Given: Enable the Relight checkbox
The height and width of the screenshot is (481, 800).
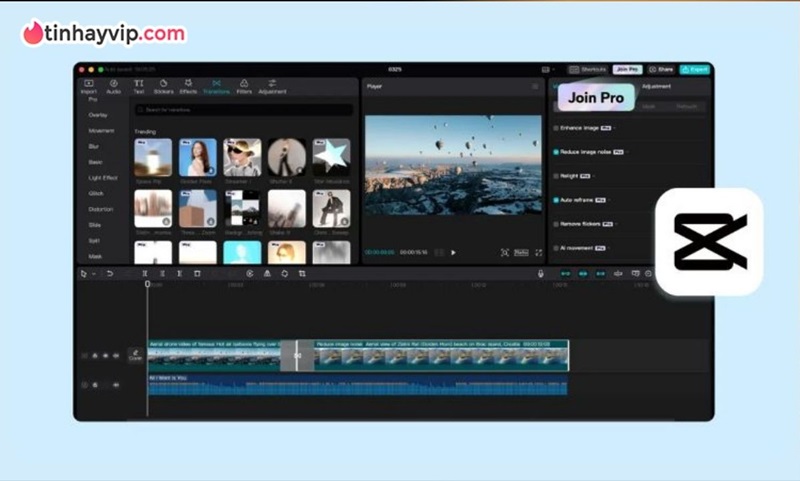Looking at the screenshot, I should coord(556,176).
